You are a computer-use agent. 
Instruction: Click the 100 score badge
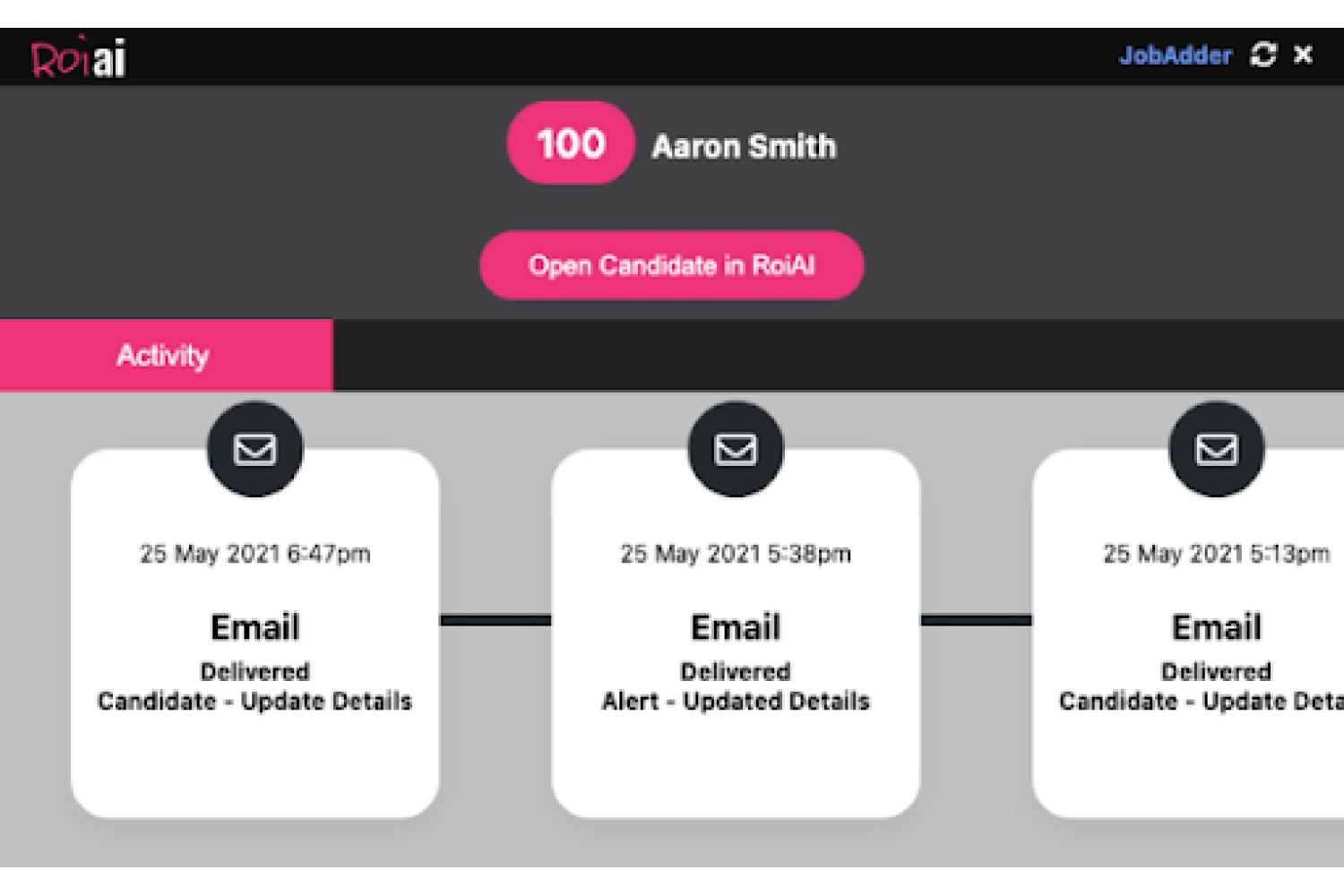click(571, 143)
